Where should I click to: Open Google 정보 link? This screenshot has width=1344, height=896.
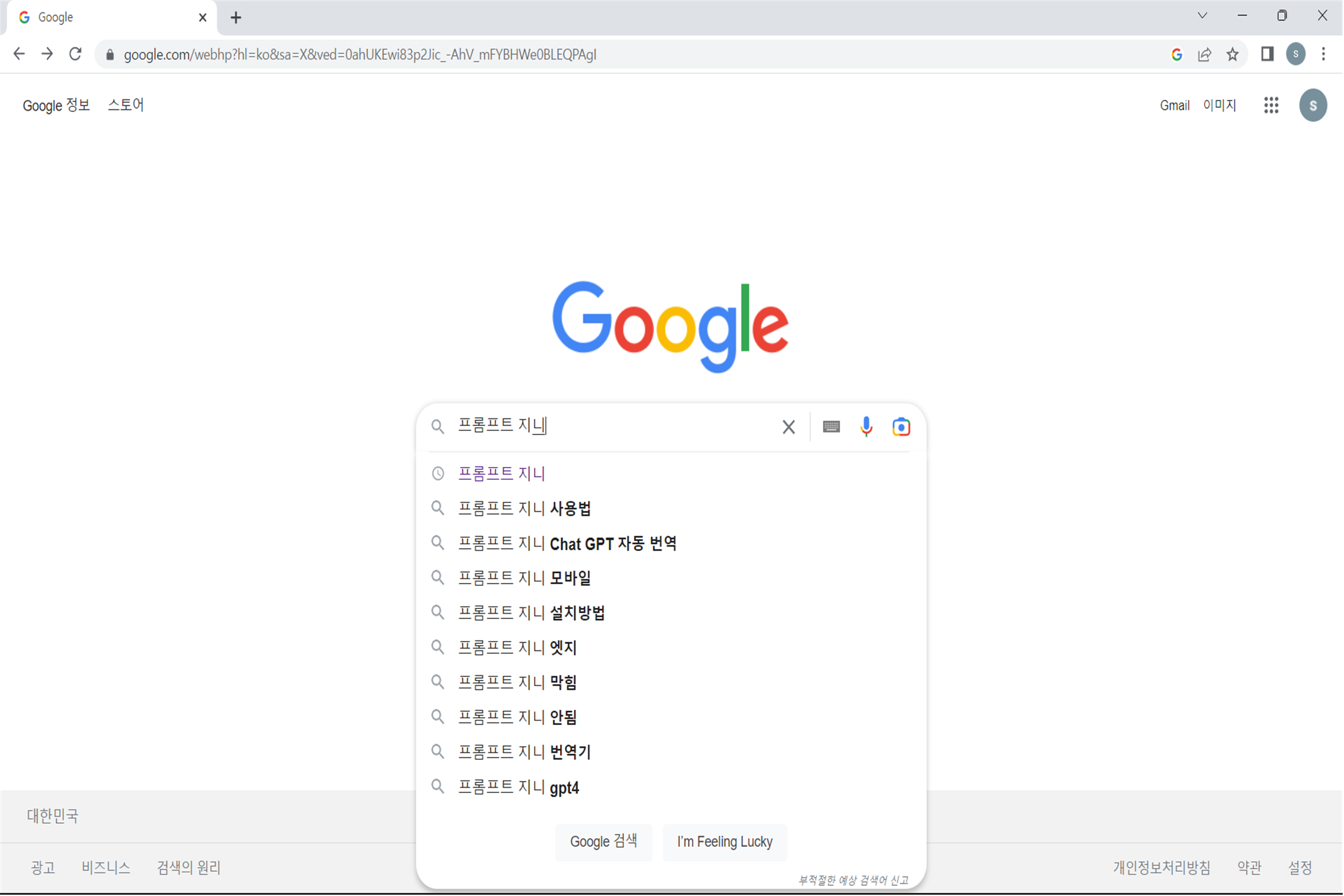click(56, 105)
